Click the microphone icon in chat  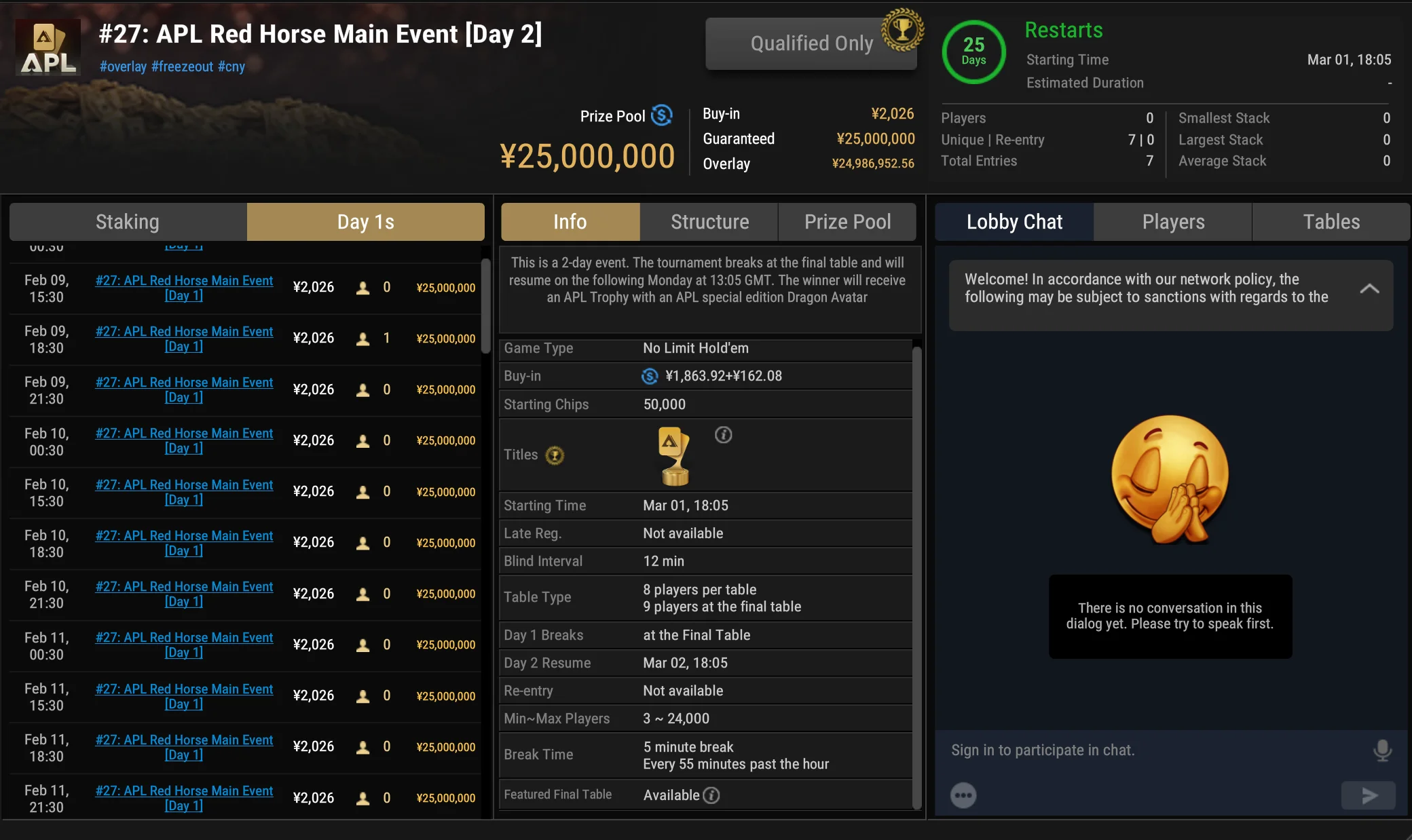(1382, 750)
